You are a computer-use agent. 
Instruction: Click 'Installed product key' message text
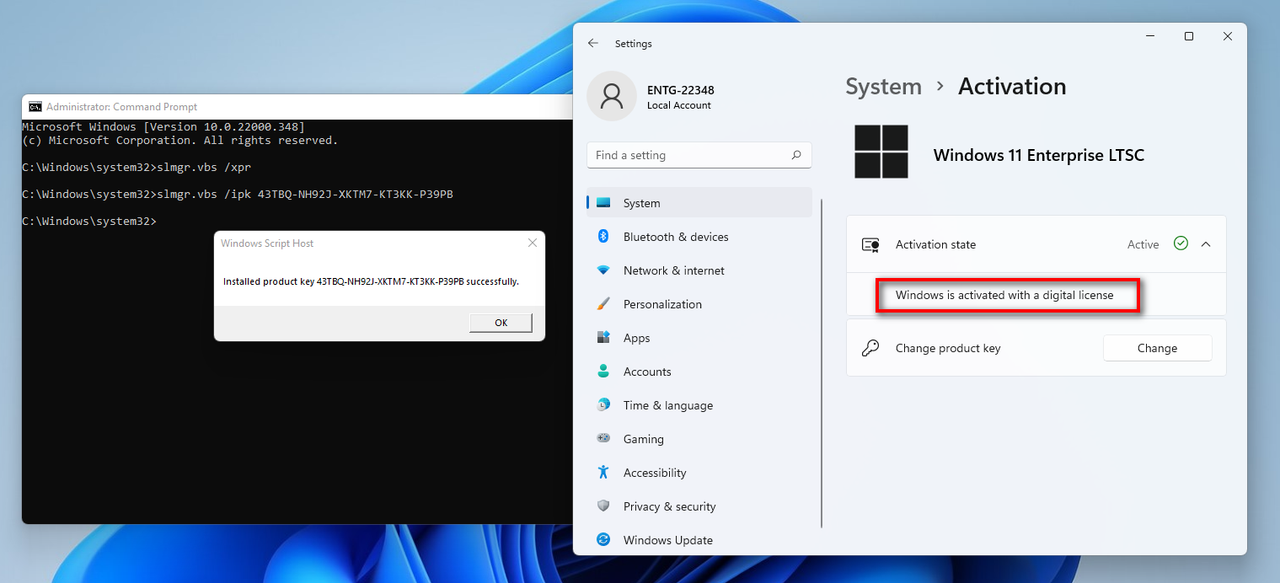(371, 282)
